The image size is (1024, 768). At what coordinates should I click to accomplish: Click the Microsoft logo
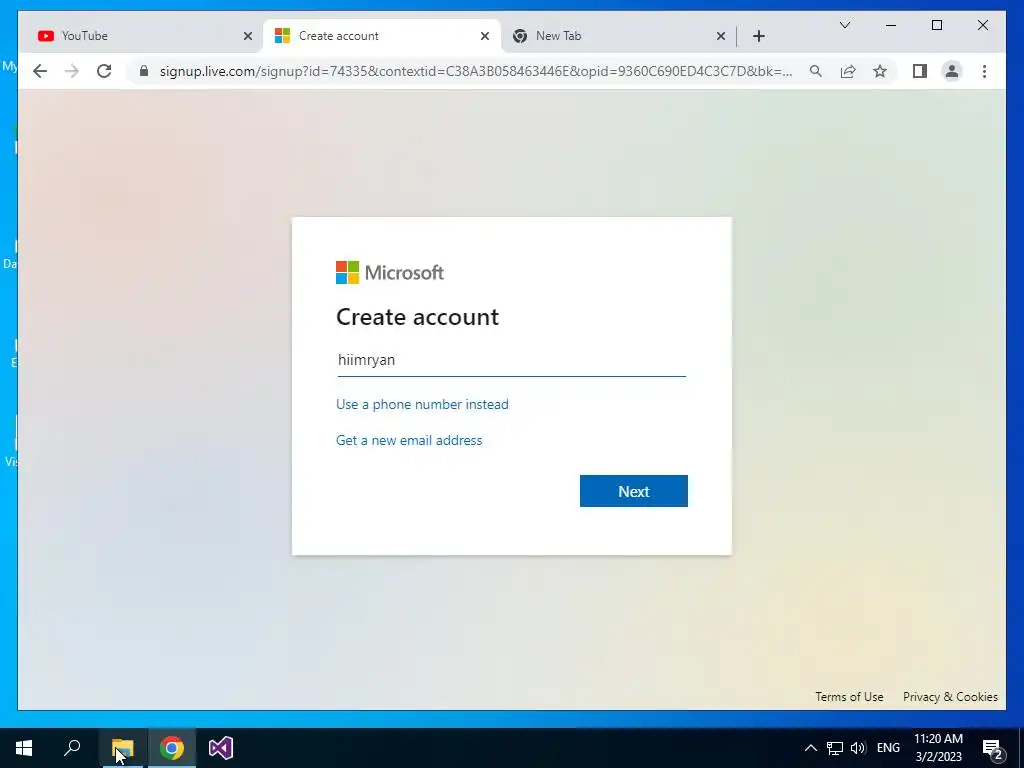(390, 272)
